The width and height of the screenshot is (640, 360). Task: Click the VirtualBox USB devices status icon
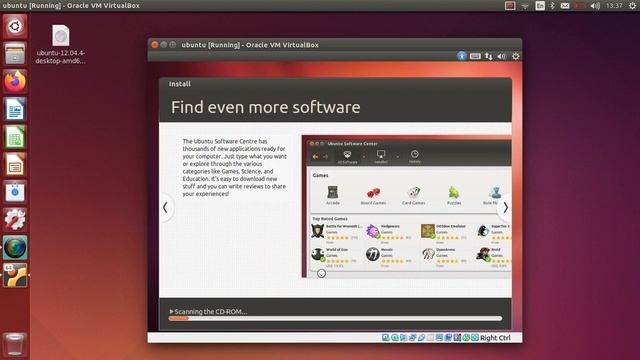click(422, 338)
